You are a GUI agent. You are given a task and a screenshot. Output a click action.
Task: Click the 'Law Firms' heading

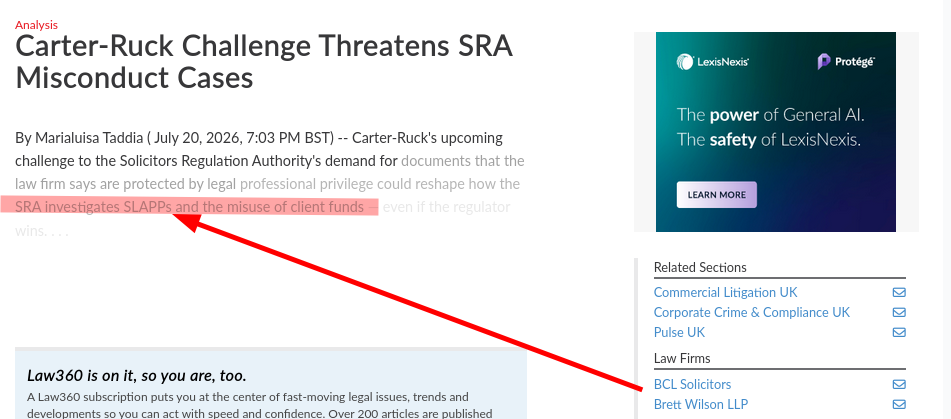[x=682, y=358]
